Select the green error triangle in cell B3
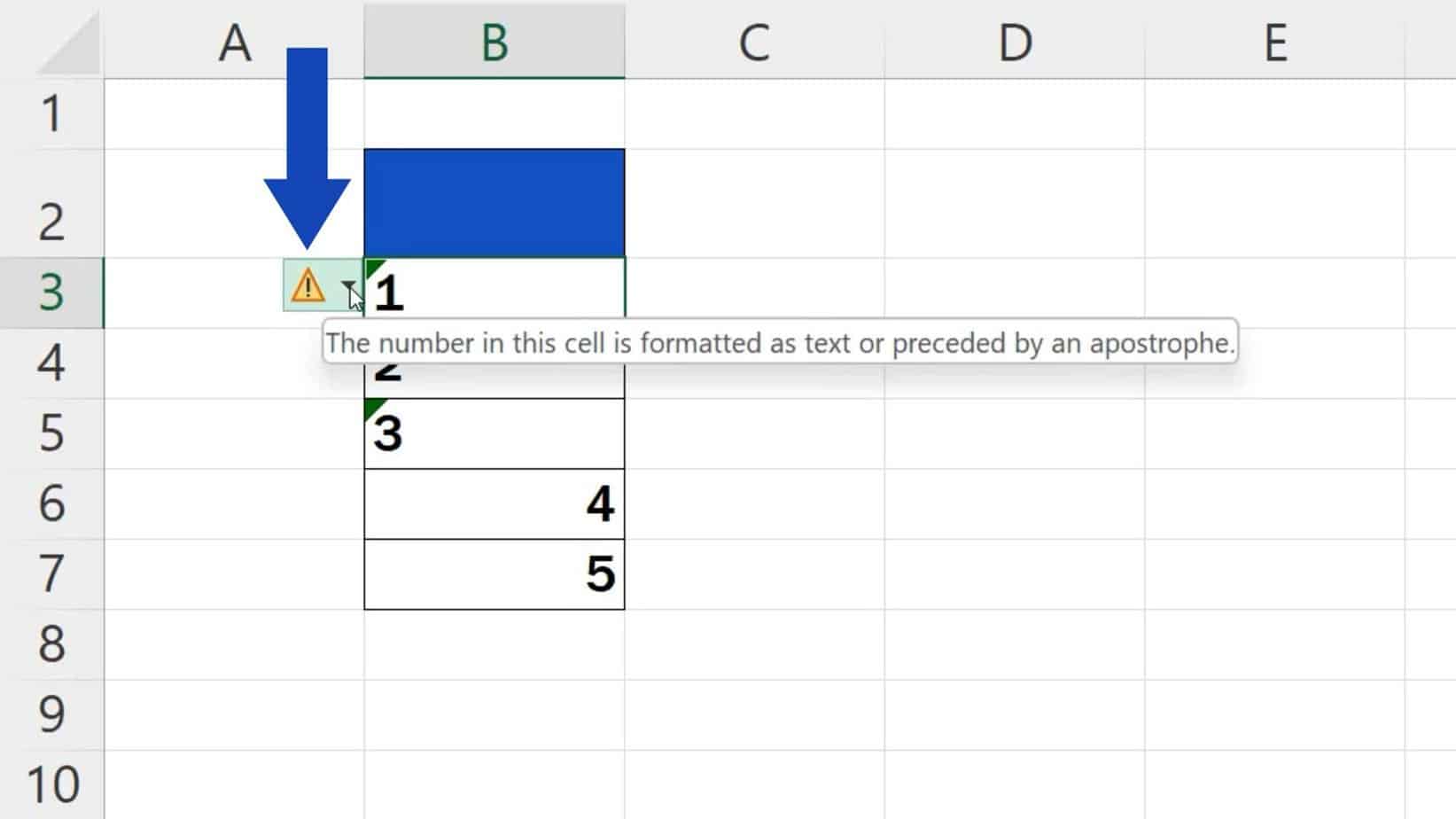The width and height of the screenshot is (1456, 819). pos(372,265)
